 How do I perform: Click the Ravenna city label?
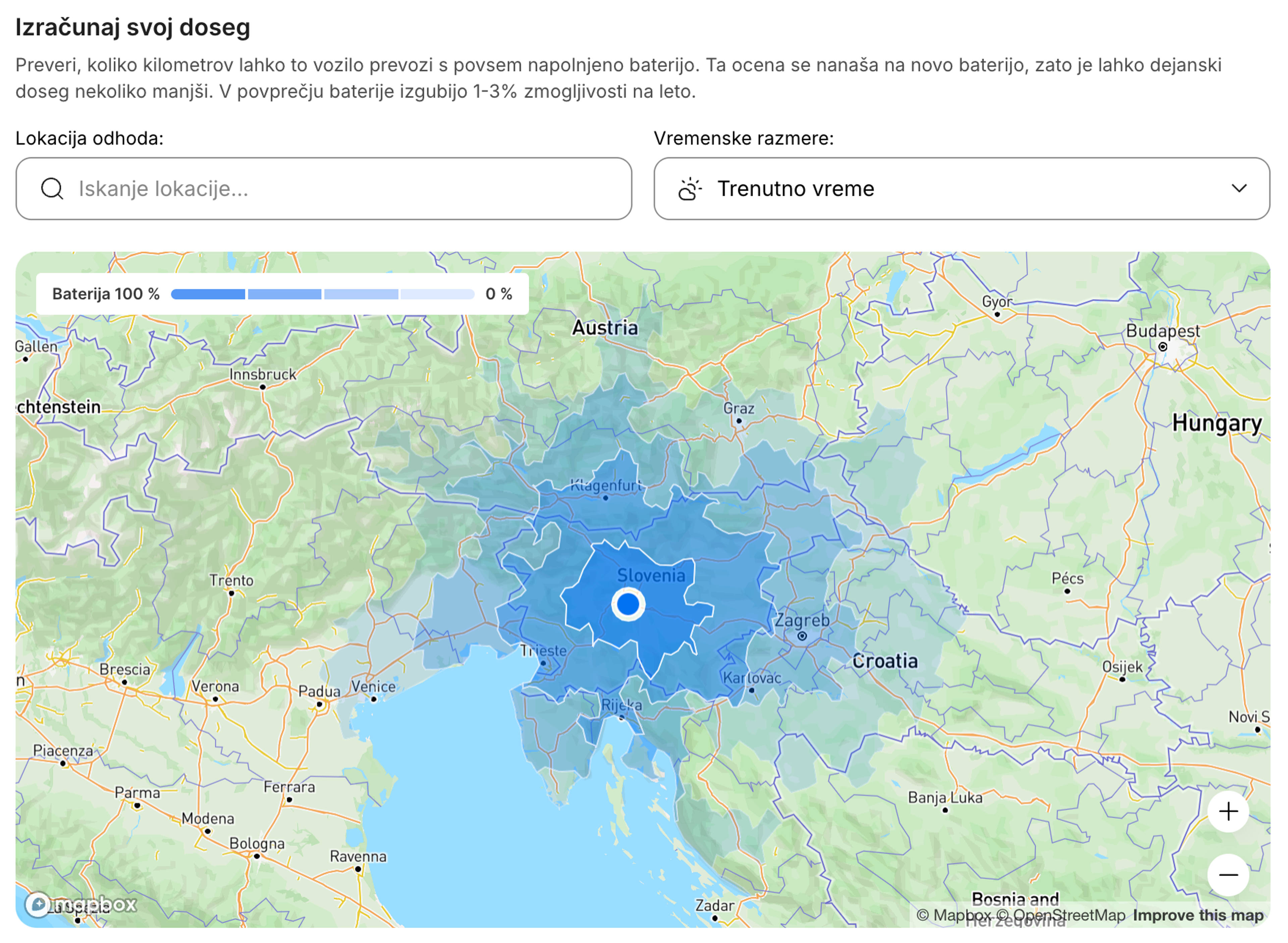coord(358,857)
